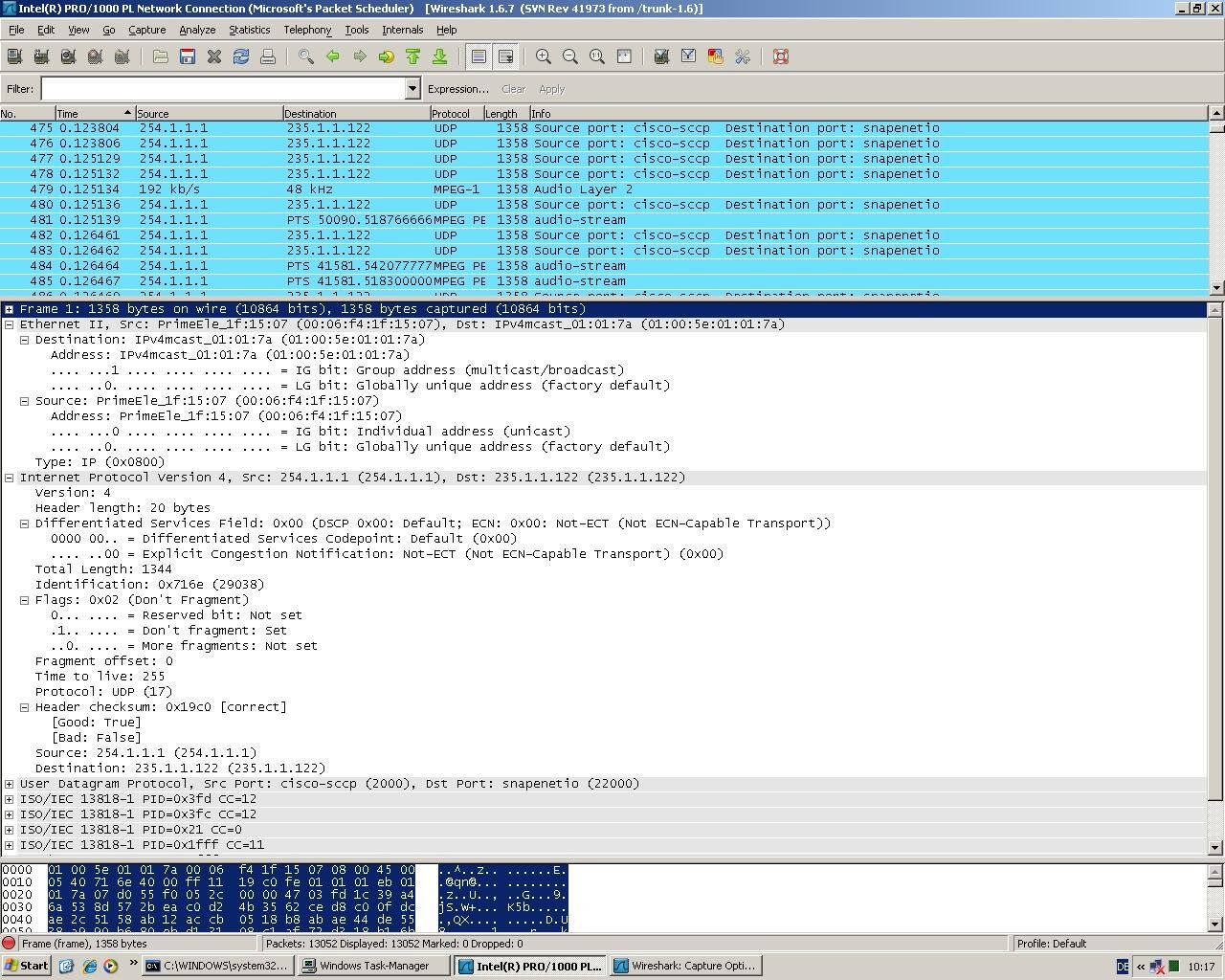Select packet 481 audio-stream row

[x=604, y=220]
